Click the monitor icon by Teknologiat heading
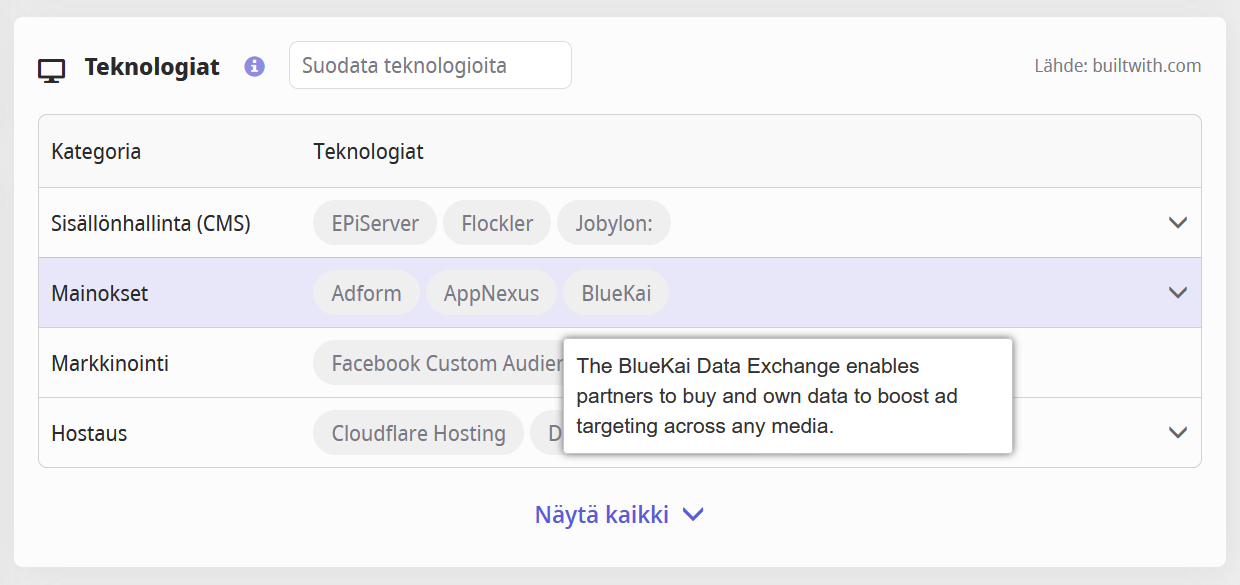 click(x=52, y=70)
